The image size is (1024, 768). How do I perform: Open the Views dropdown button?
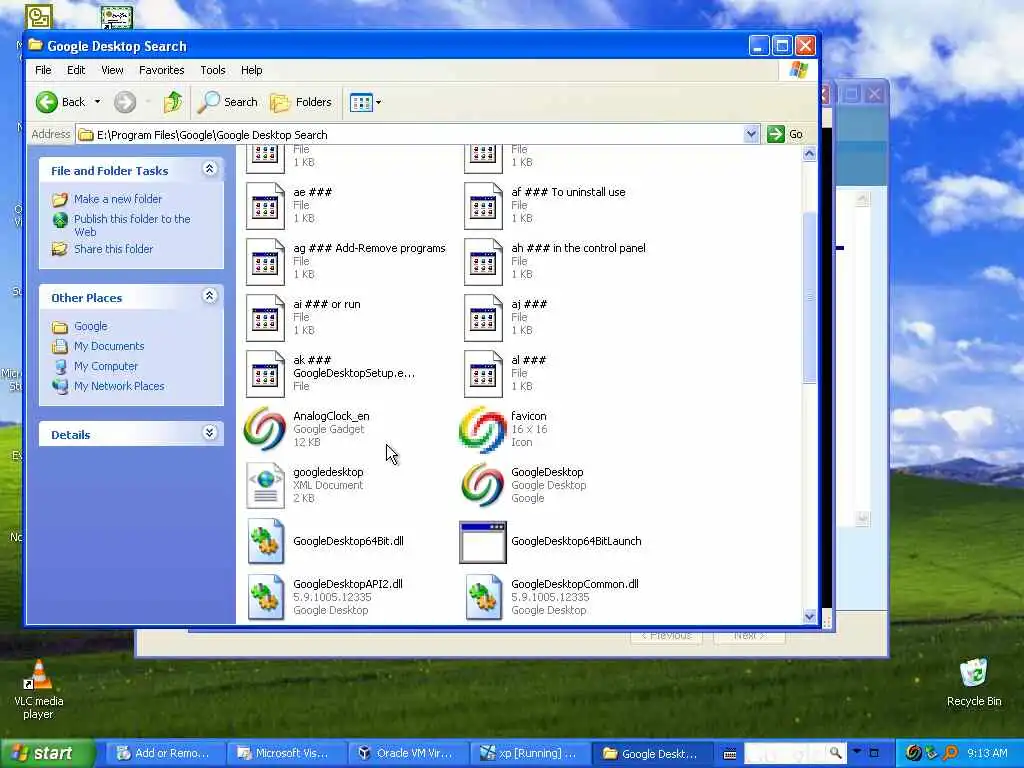click(x=365, y=102)
